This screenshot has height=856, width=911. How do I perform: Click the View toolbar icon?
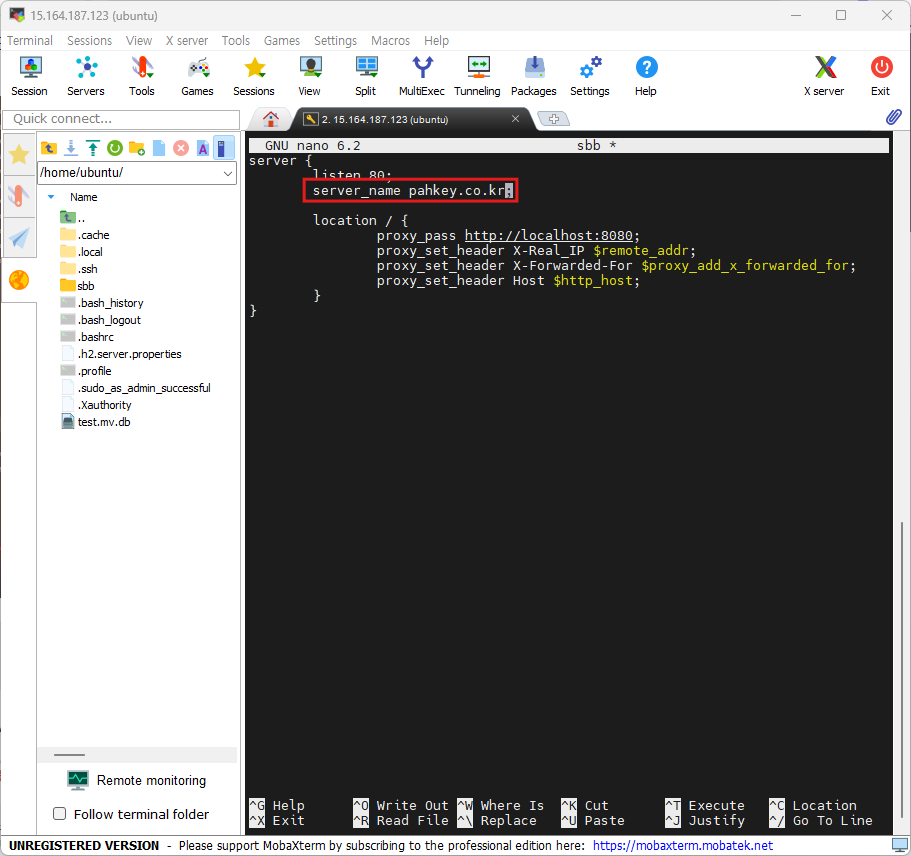click(x=310, y=76)
